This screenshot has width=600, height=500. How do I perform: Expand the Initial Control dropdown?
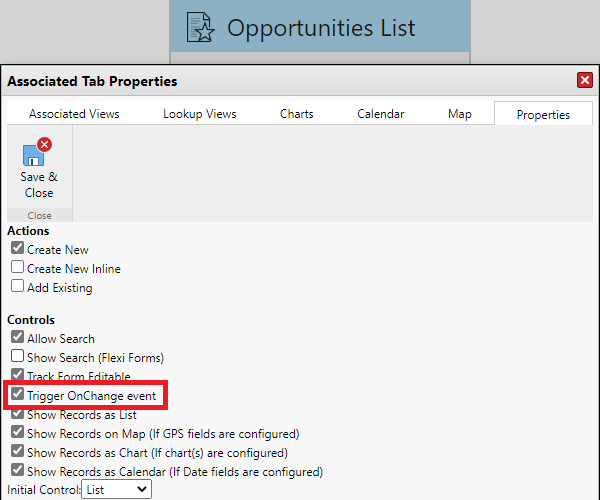pos(116,490)
